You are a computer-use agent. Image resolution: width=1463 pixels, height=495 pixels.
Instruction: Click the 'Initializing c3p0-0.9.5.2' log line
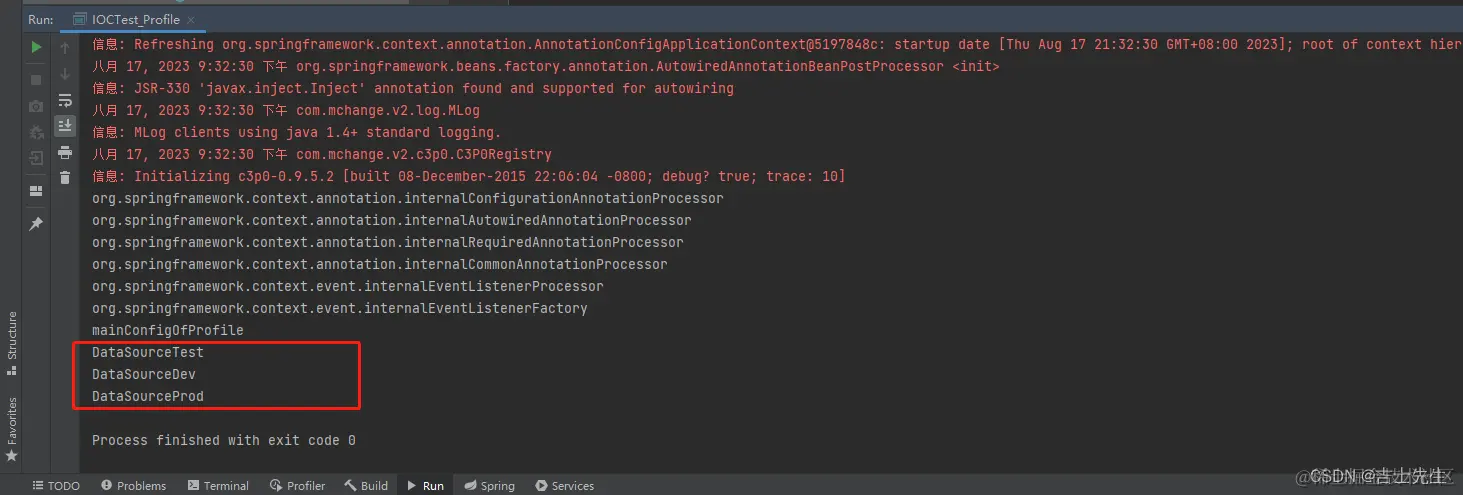[469, 176]
